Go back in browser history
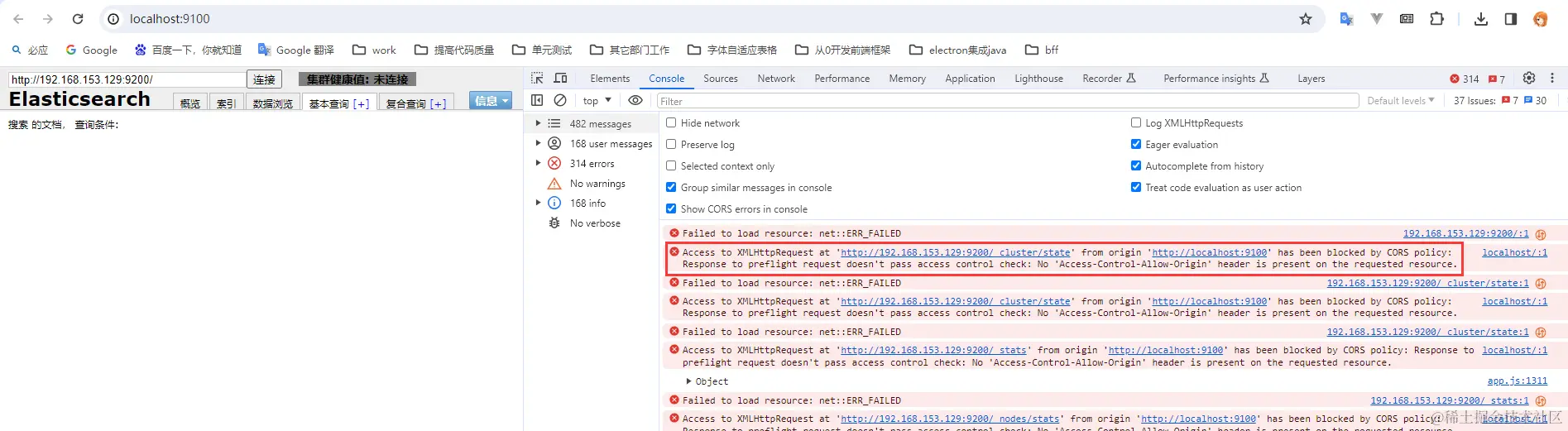This screenshot has width=1568, height=431. coord(18,18)
